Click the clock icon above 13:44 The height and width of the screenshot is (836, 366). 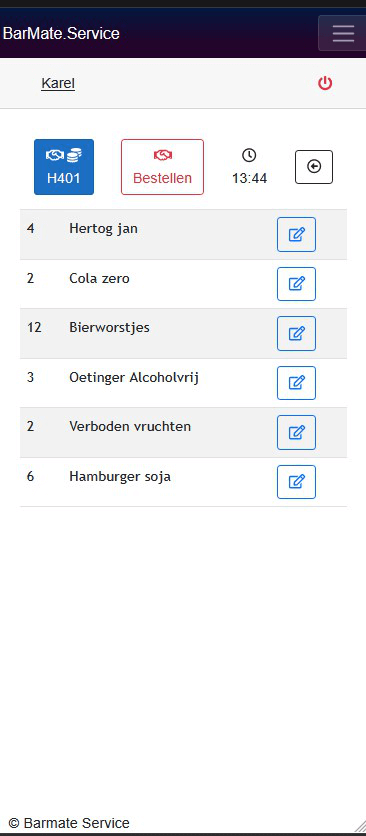pyautogui.click(x=249, y=155)
